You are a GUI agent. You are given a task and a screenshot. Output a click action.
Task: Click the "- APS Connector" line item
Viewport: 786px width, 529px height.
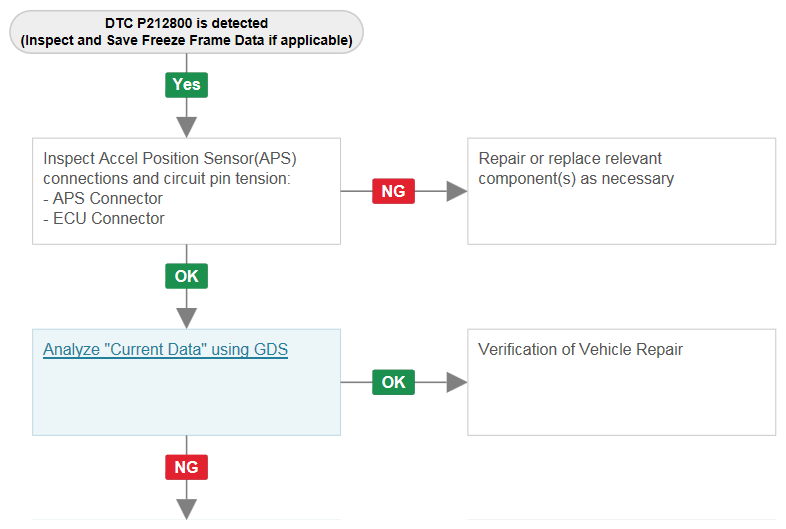point(103,199)
